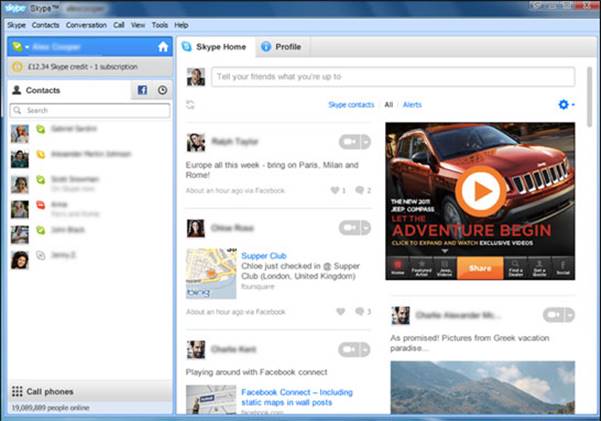Screen dimensions: 601x421
Task: Open the Contacts menu
Action: click(x=46, y=25)
